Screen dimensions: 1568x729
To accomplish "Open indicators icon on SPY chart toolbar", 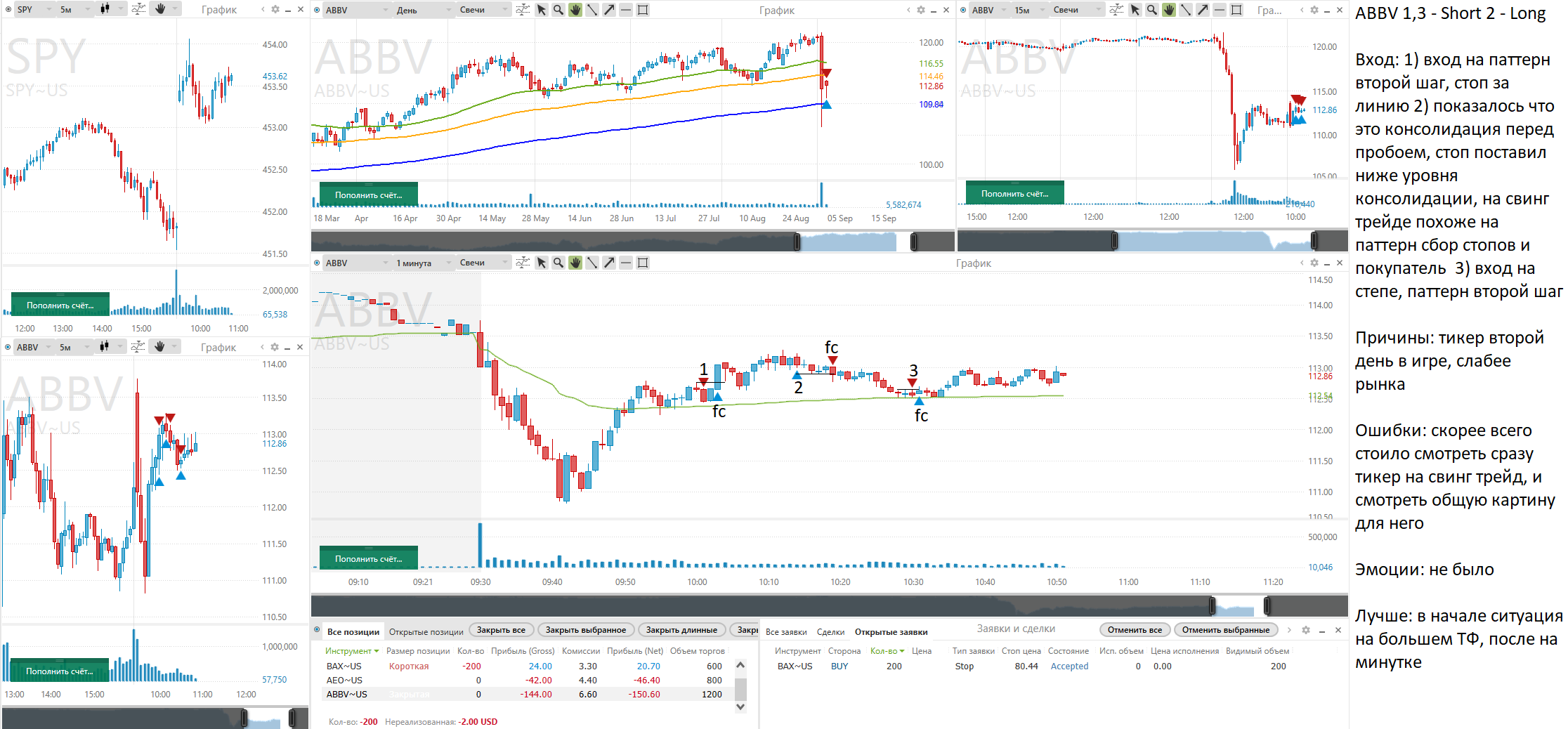I will pyautogui.click(x=138, y=9).
